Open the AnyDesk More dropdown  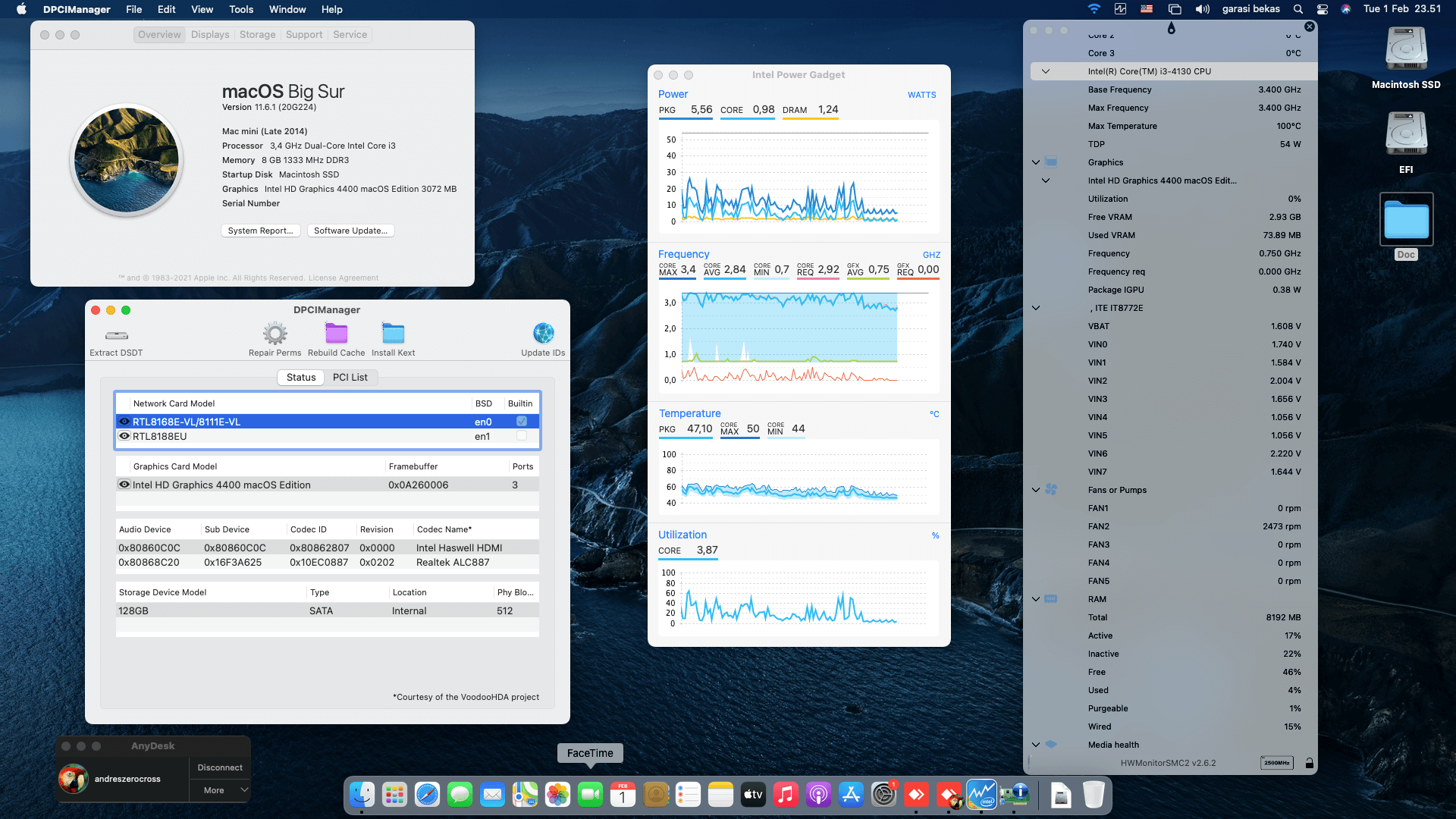point(220,790)
